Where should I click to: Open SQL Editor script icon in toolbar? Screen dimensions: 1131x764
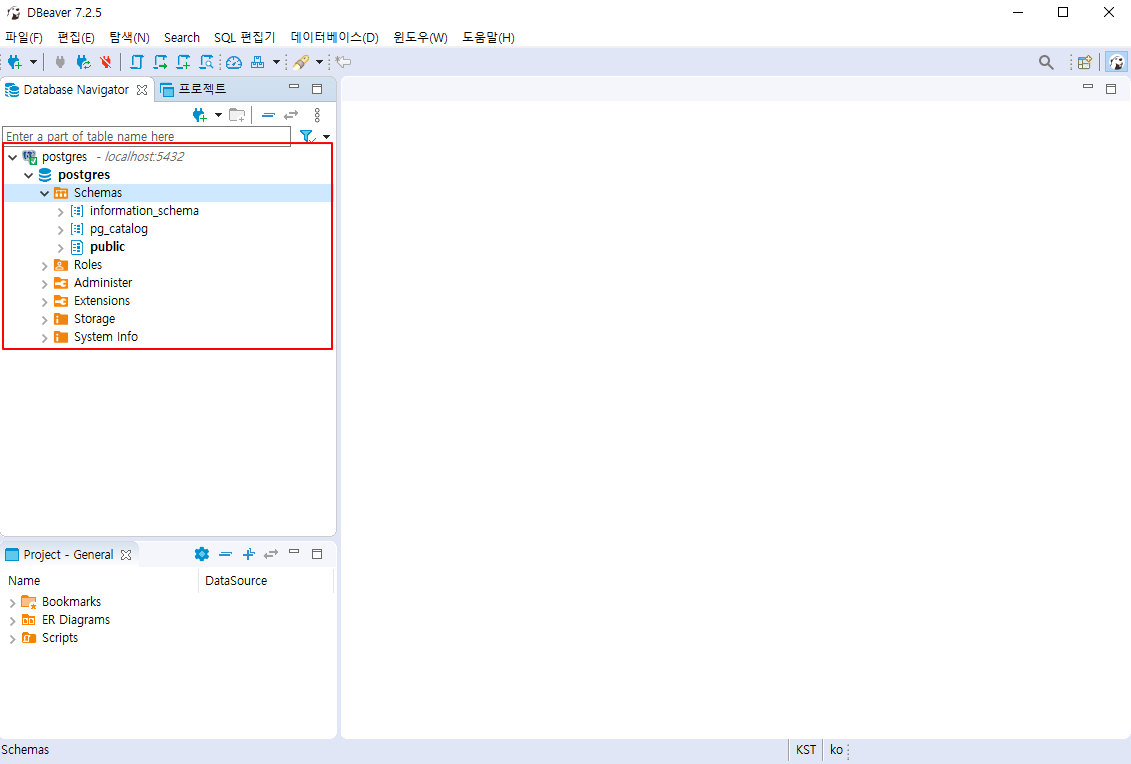136,62
